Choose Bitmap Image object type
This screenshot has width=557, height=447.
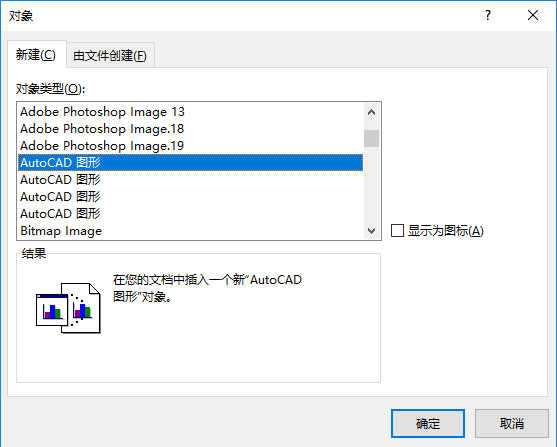(x=190, y=231)
